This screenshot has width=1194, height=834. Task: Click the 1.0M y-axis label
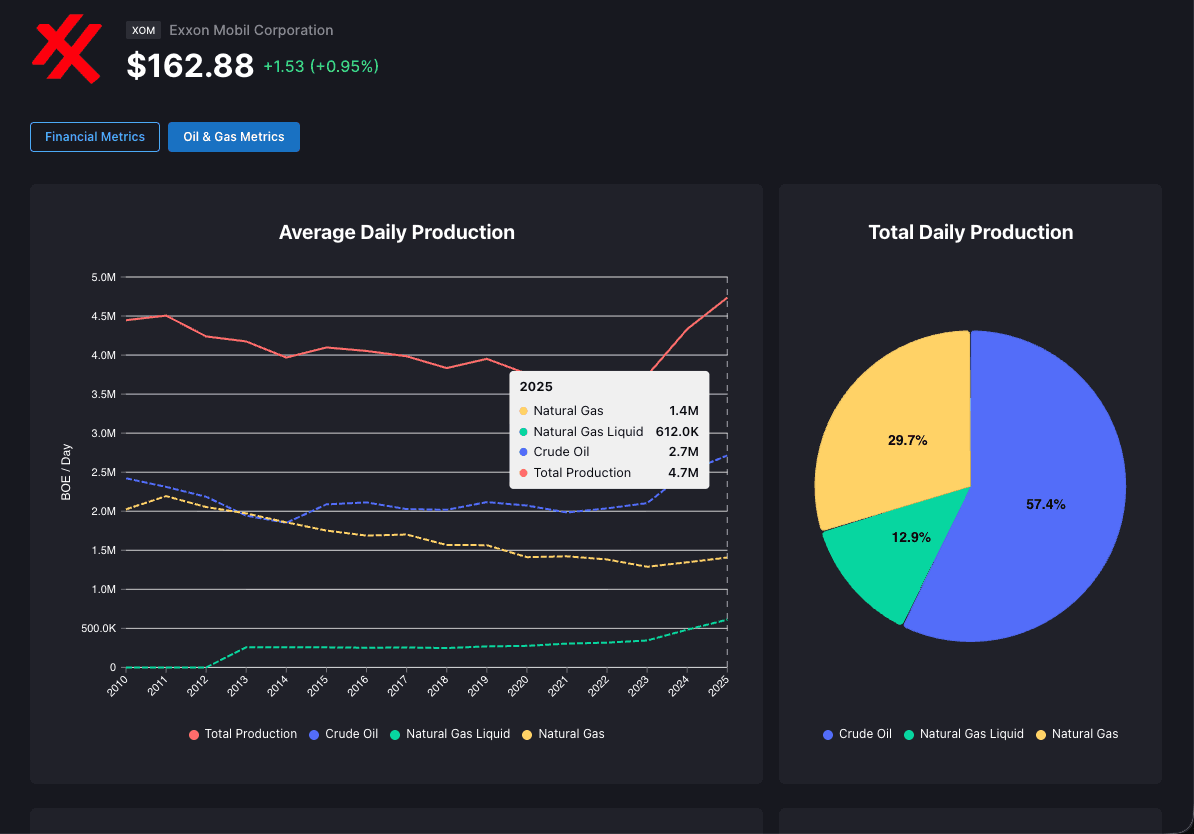coord(104,590)
